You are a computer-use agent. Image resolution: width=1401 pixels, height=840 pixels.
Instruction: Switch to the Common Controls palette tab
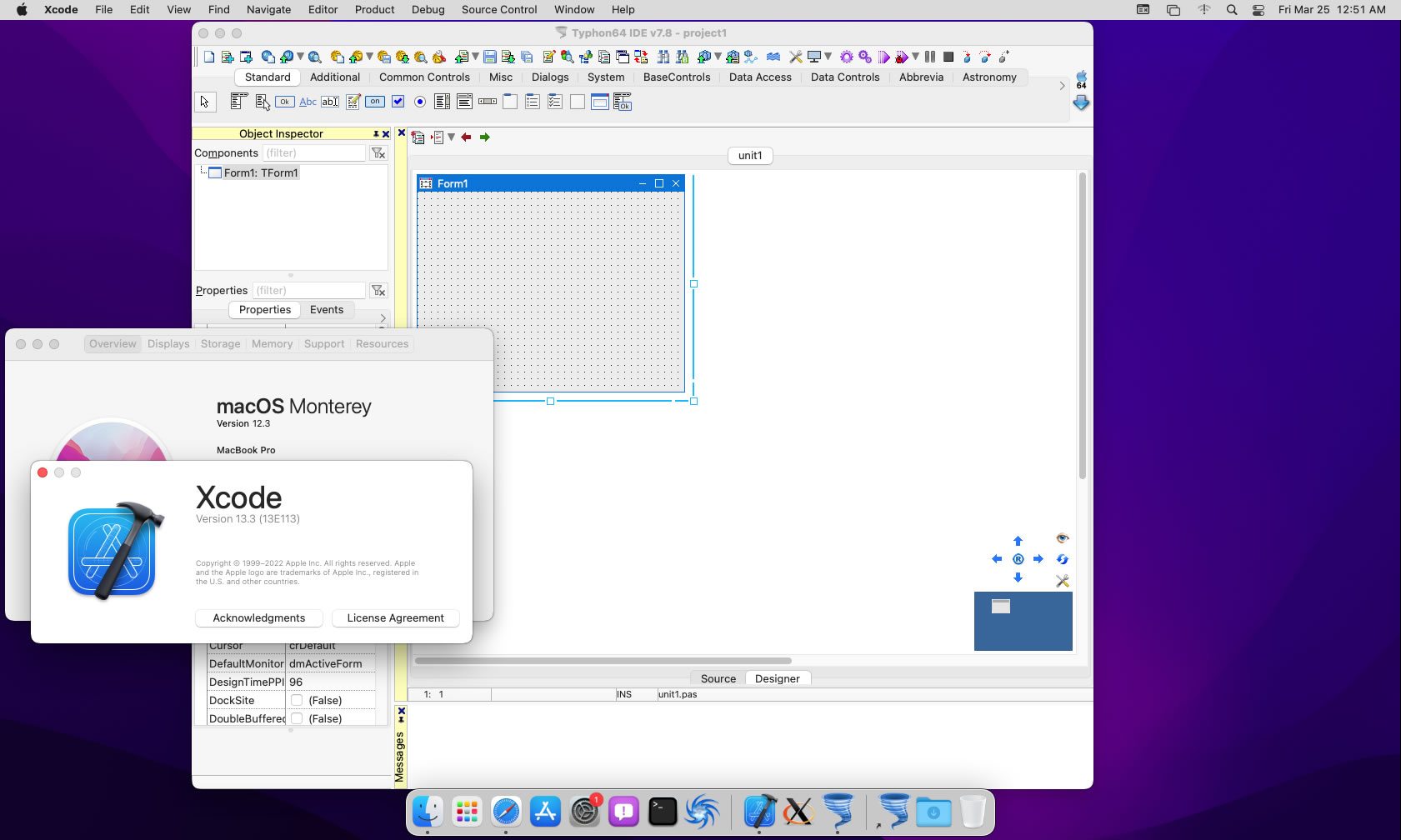[x=424, y=77]
